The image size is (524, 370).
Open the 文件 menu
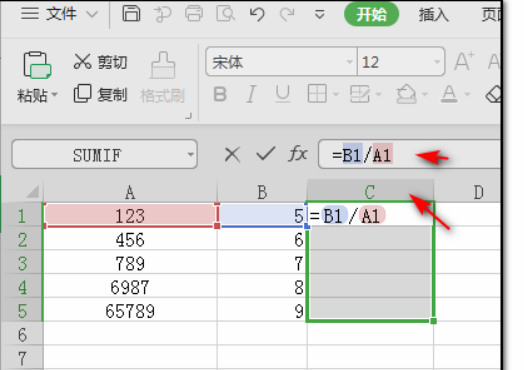61,14
